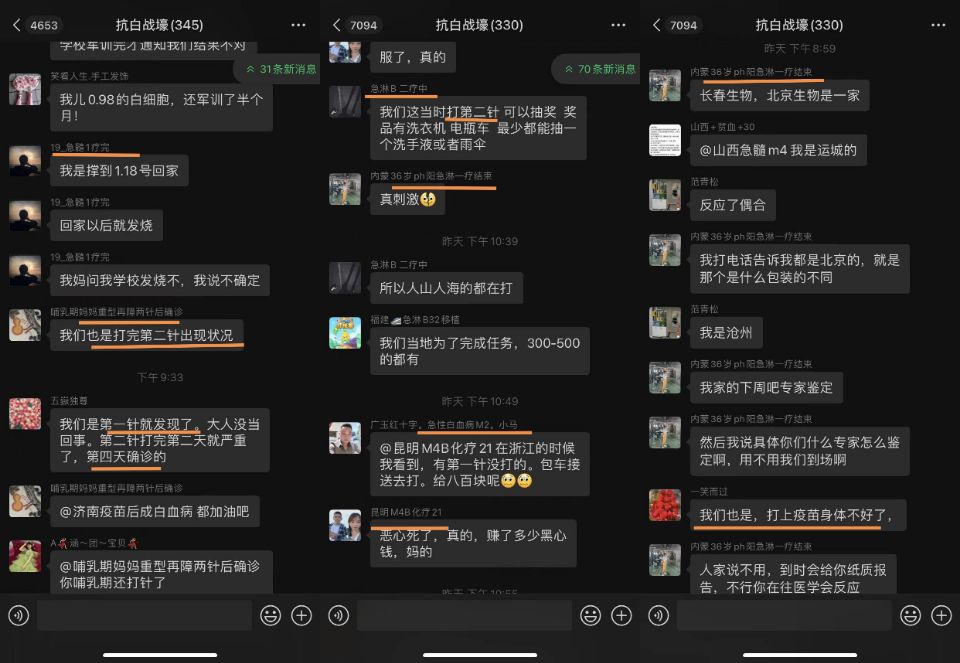Viewport: 960px width, 663px height.
Task: Open the emoji picker in the middle chat
Action: tap(590, 615)
